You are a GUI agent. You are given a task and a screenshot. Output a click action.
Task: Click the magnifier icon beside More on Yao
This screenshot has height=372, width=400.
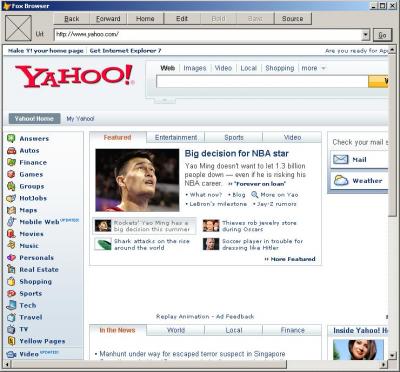pyautogui.click(x=255, y=195)
